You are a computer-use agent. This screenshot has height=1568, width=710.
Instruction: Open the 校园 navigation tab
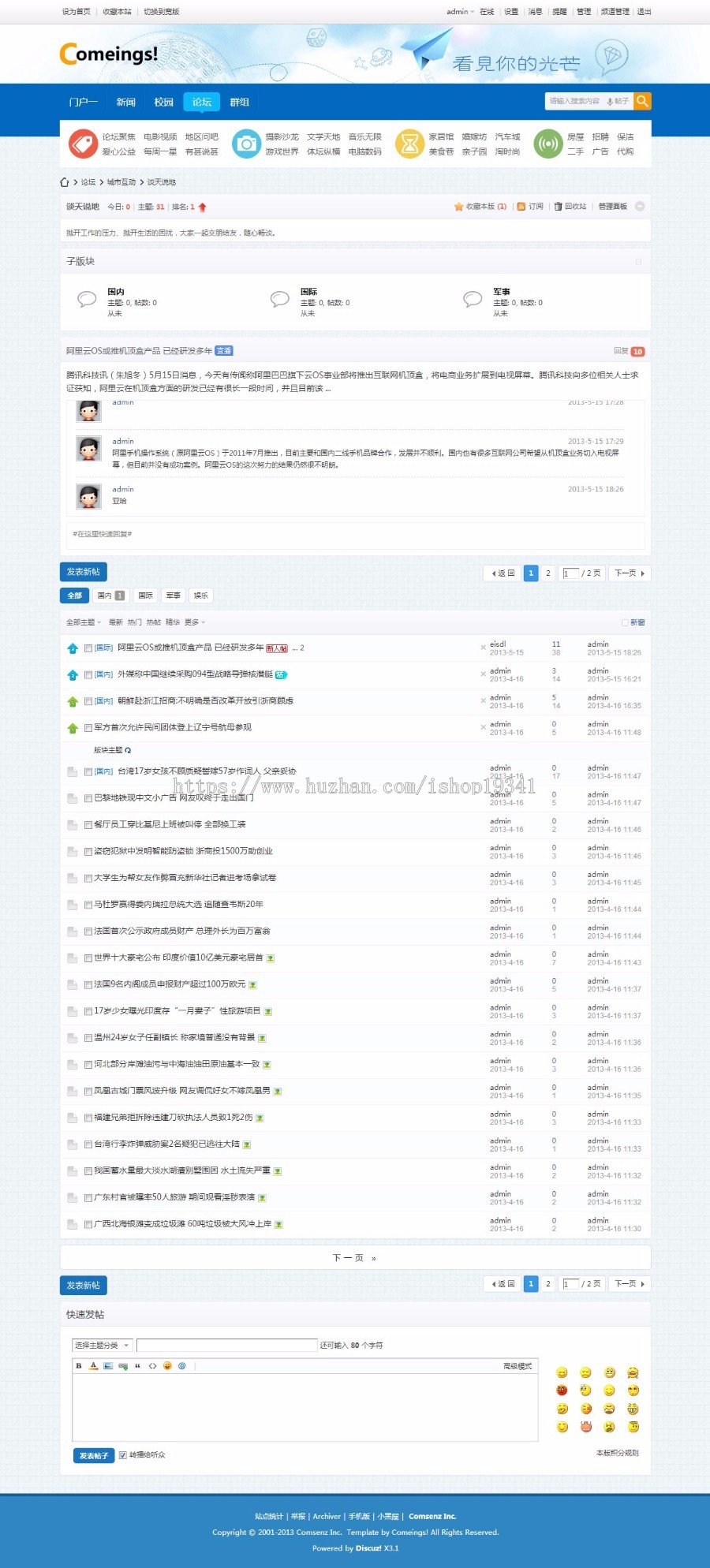point(164,102)
